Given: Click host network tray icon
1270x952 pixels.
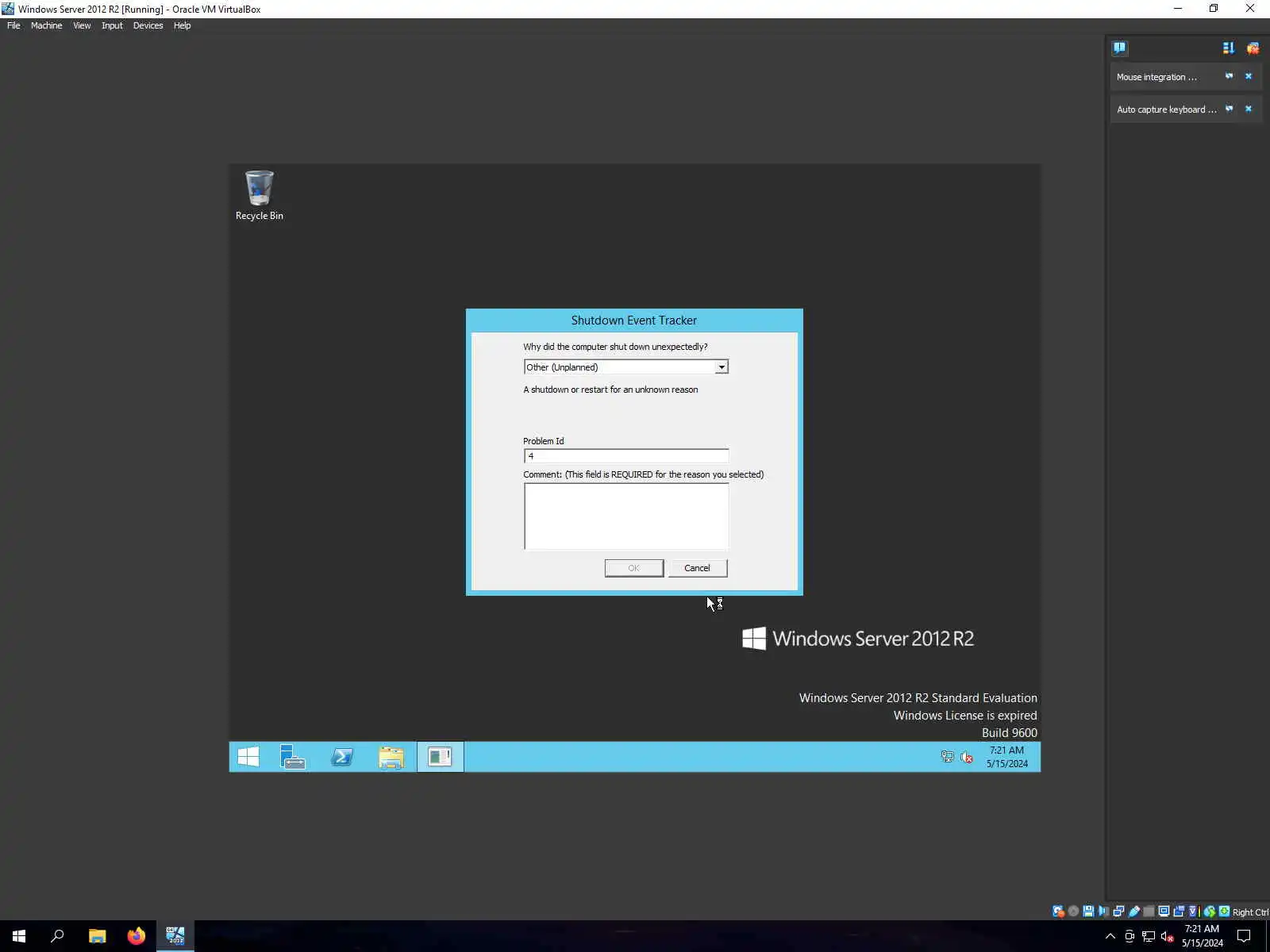Looking at the screenshot, I should (1149, 936).
